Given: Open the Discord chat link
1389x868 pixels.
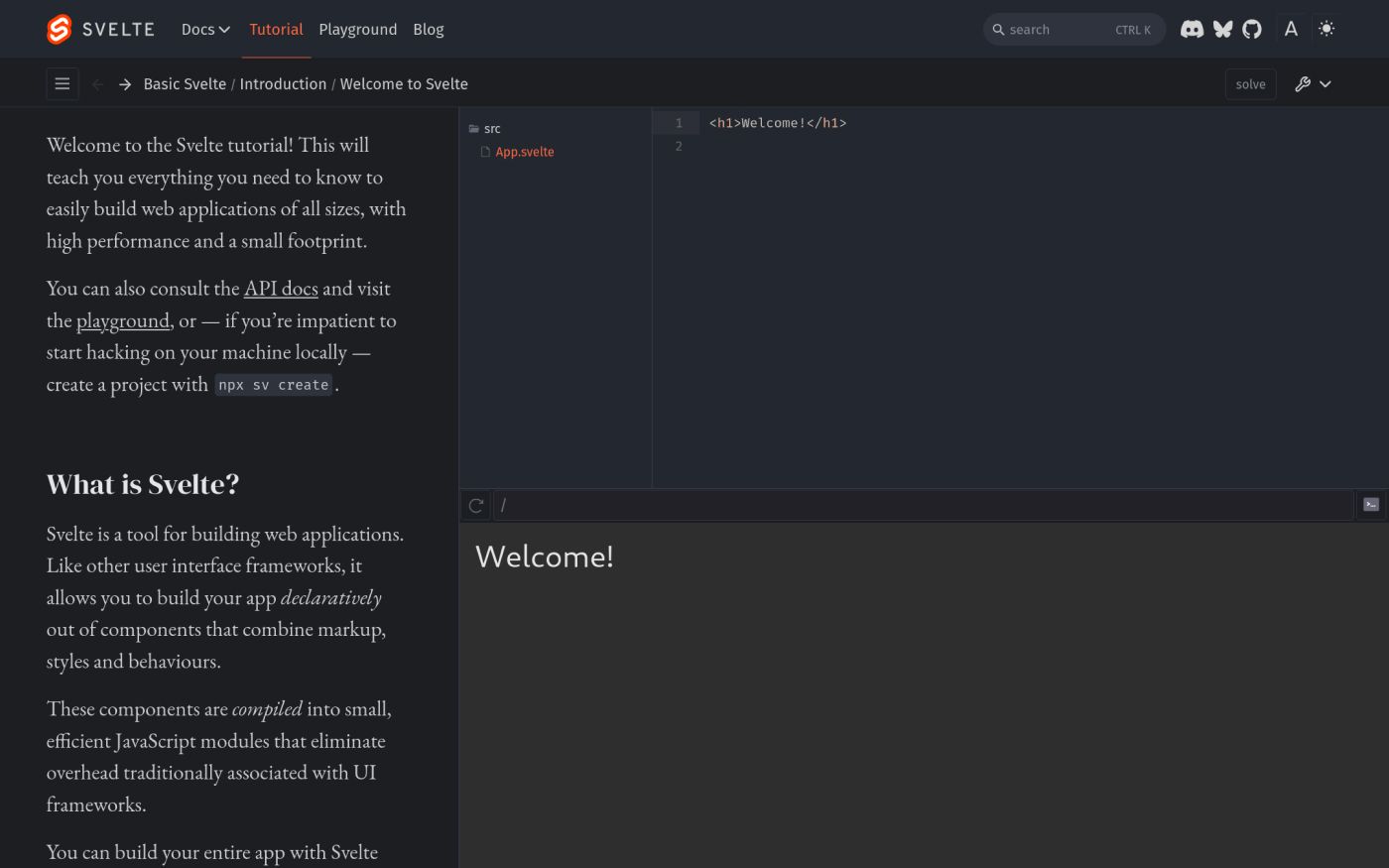Looking at the screenshot, I should click(x=1192, y=30).
